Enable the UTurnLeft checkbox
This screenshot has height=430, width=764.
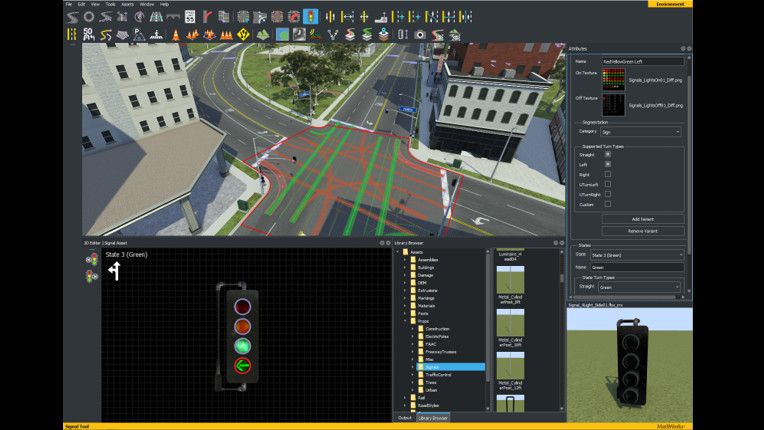pyautogui.click(x=608, y=184)
